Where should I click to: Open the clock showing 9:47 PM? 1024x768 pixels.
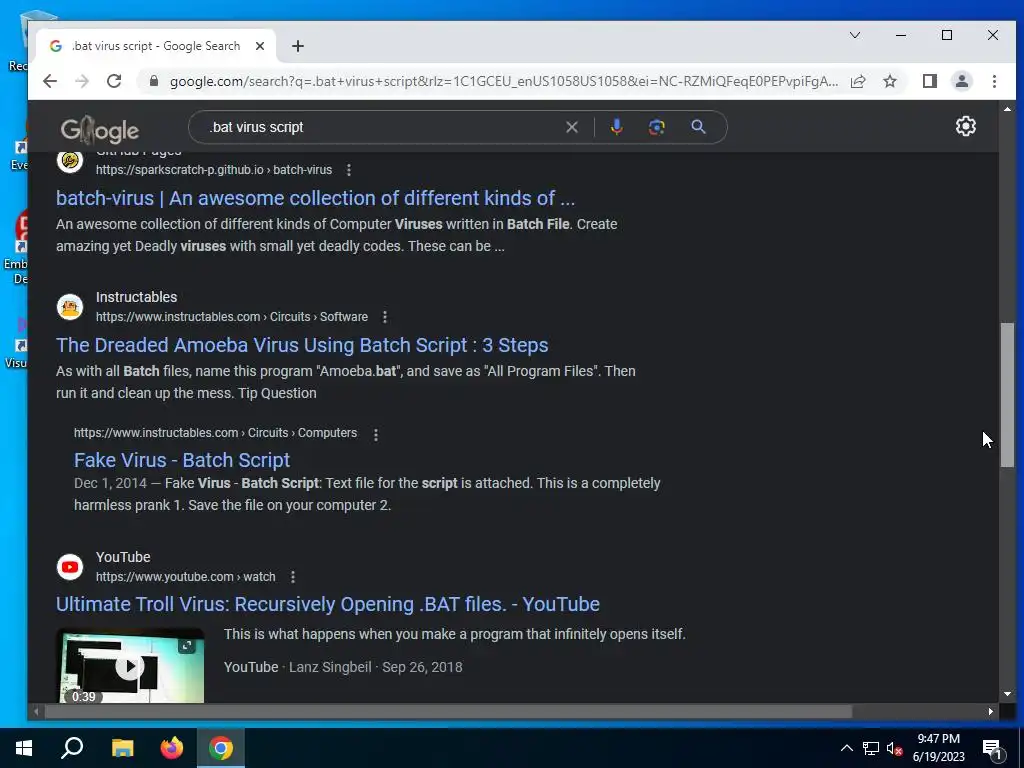938,748
